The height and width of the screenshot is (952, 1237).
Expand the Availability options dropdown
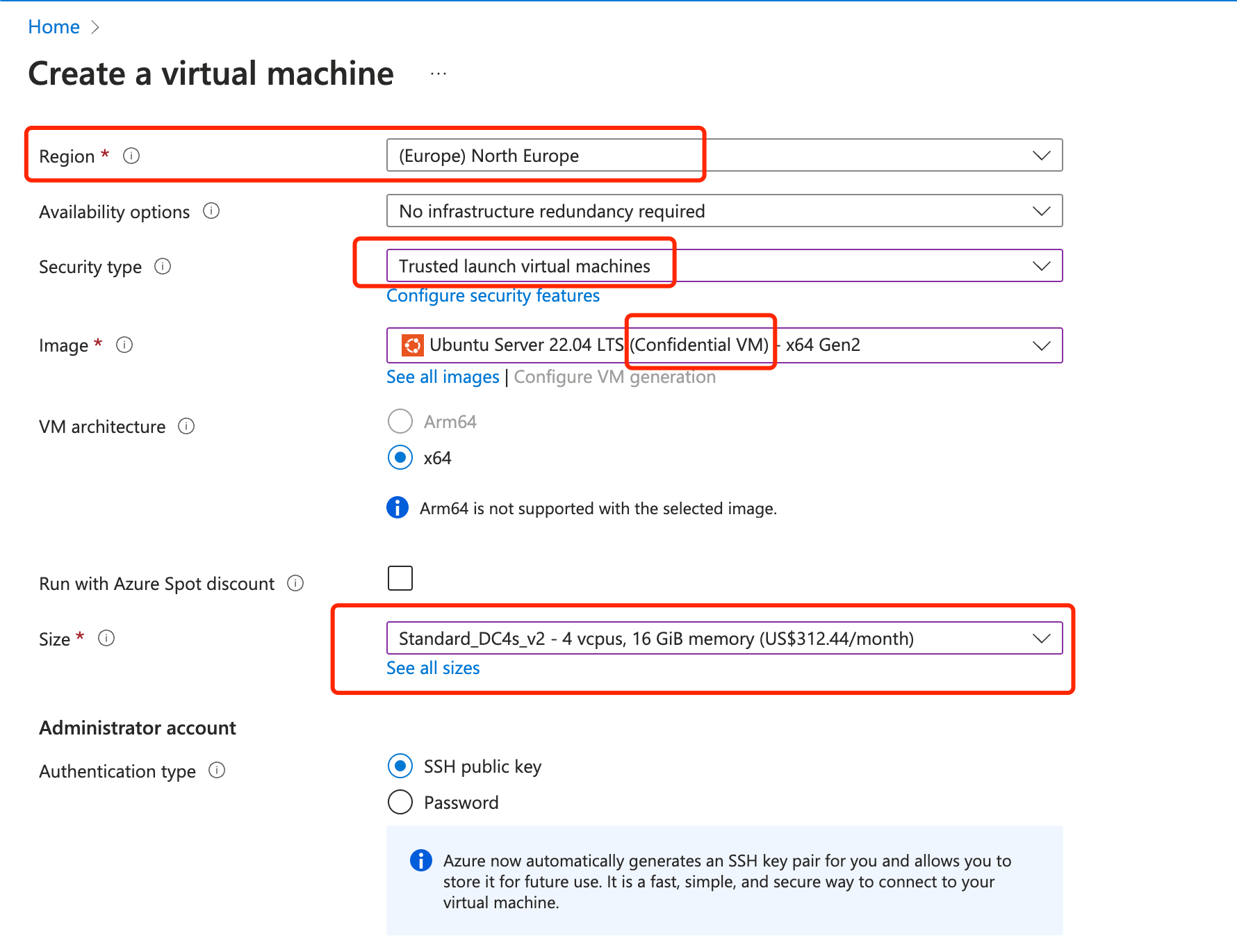click(x=724, y=211)
